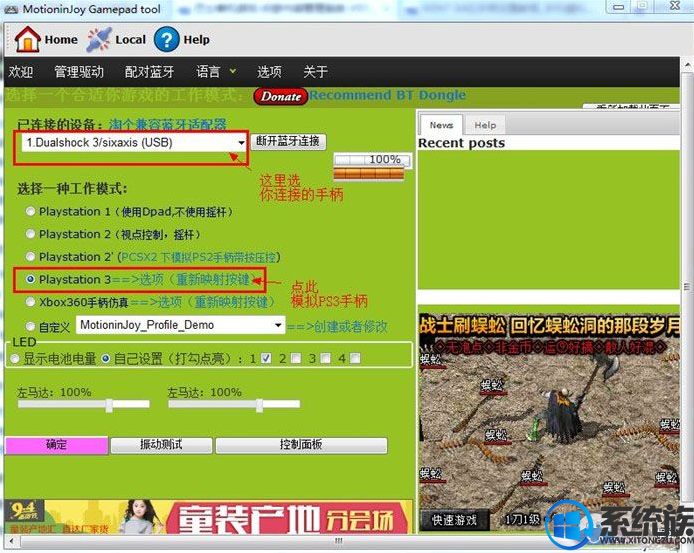Open the 选项 menu tab
The image size is (694, 553).
[269, 71]
